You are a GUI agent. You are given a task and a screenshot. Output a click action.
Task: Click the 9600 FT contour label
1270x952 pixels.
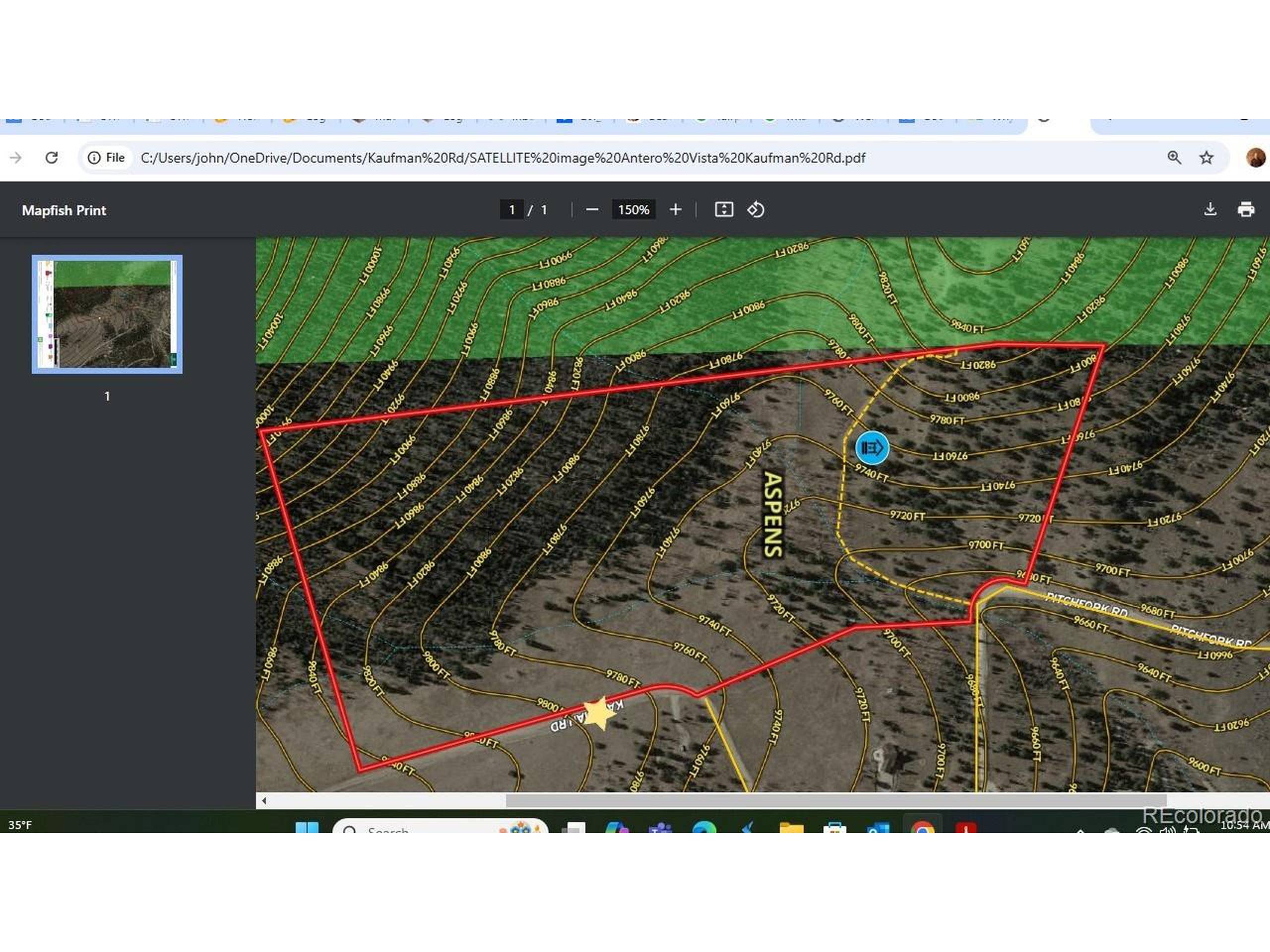coord(1204,767)
